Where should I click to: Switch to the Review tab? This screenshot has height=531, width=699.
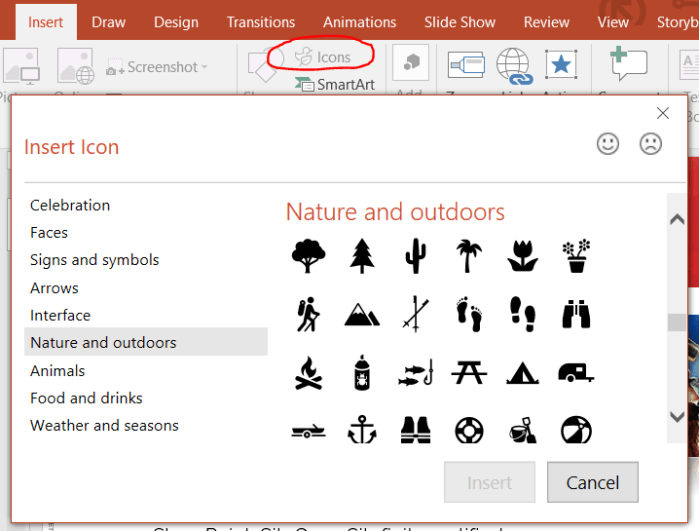click(547, 22)
